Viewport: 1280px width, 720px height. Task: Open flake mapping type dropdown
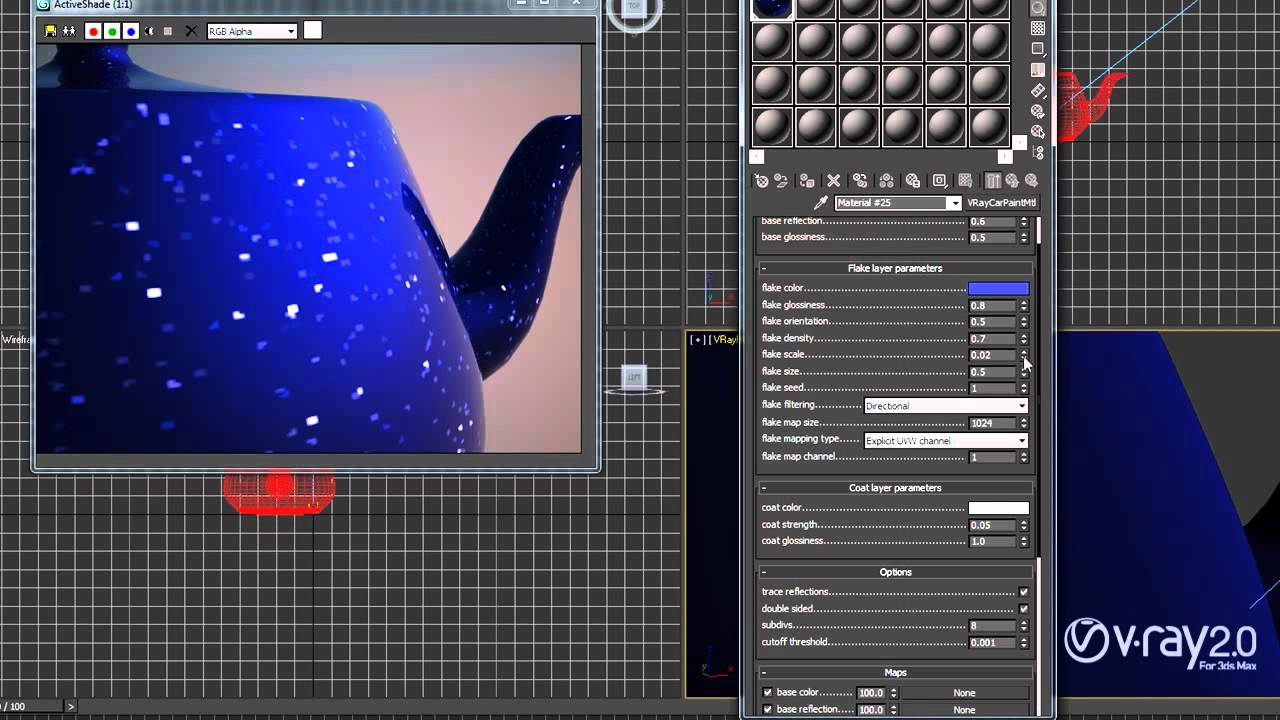click(946, 441)
